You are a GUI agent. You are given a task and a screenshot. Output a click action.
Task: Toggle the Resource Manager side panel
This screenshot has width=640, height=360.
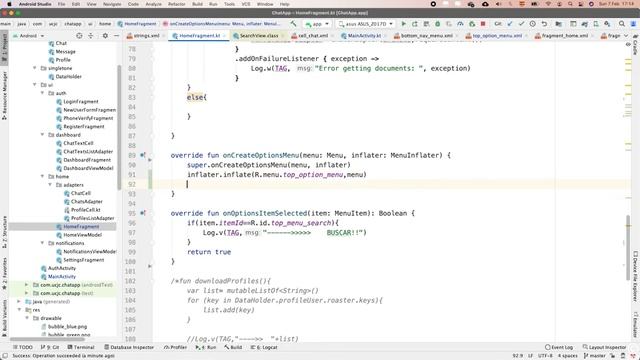pyautogui.click(x=4, y=96)
